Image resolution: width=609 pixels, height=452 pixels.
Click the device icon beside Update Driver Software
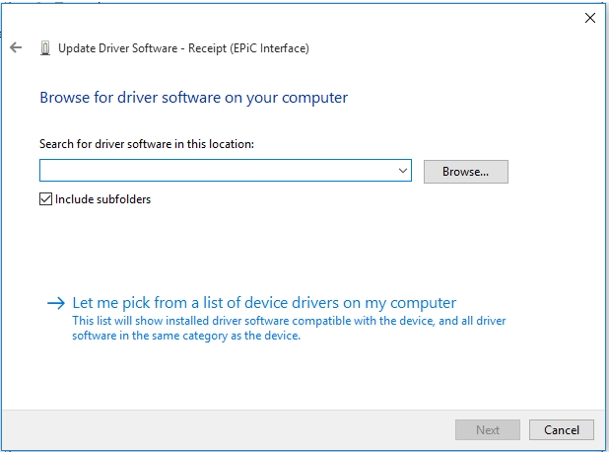tap(45, 48)
